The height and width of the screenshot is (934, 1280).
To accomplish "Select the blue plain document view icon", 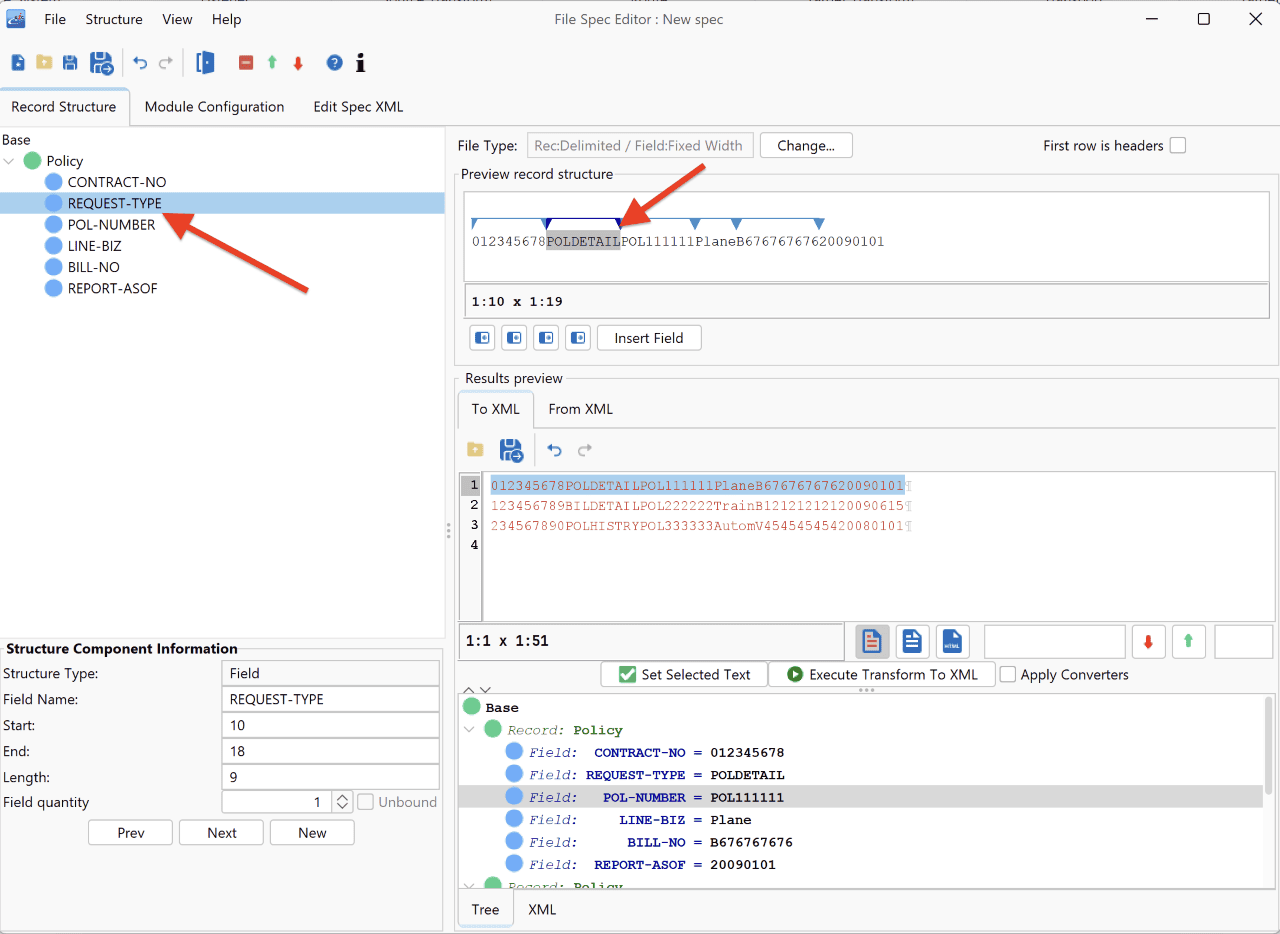I will [x=912, y=641].
